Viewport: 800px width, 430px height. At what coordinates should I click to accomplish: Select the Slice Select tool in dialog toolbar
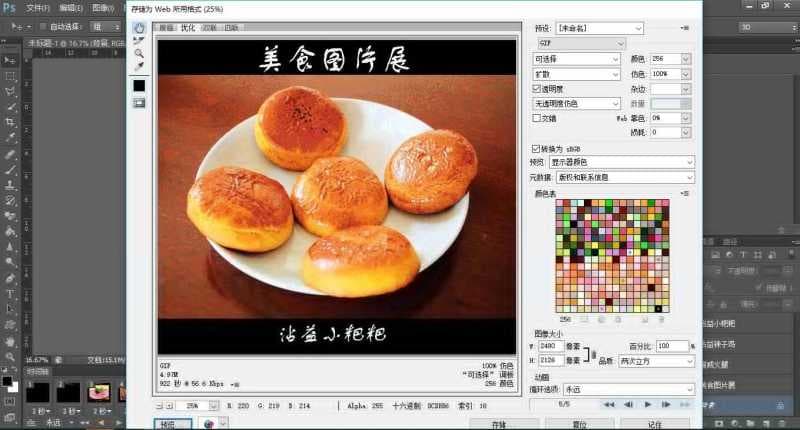coord(139,41)
